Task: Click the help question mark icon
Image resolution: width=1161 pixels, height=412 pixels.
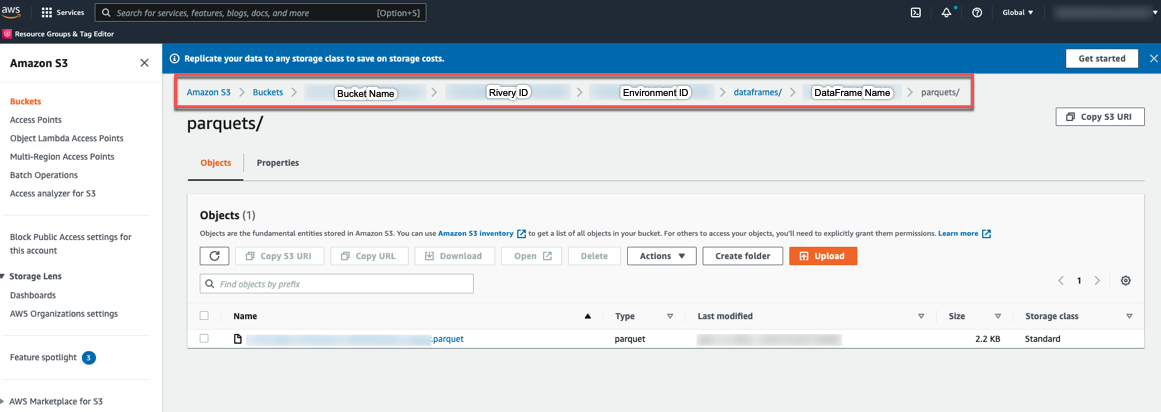Action: 977,13
